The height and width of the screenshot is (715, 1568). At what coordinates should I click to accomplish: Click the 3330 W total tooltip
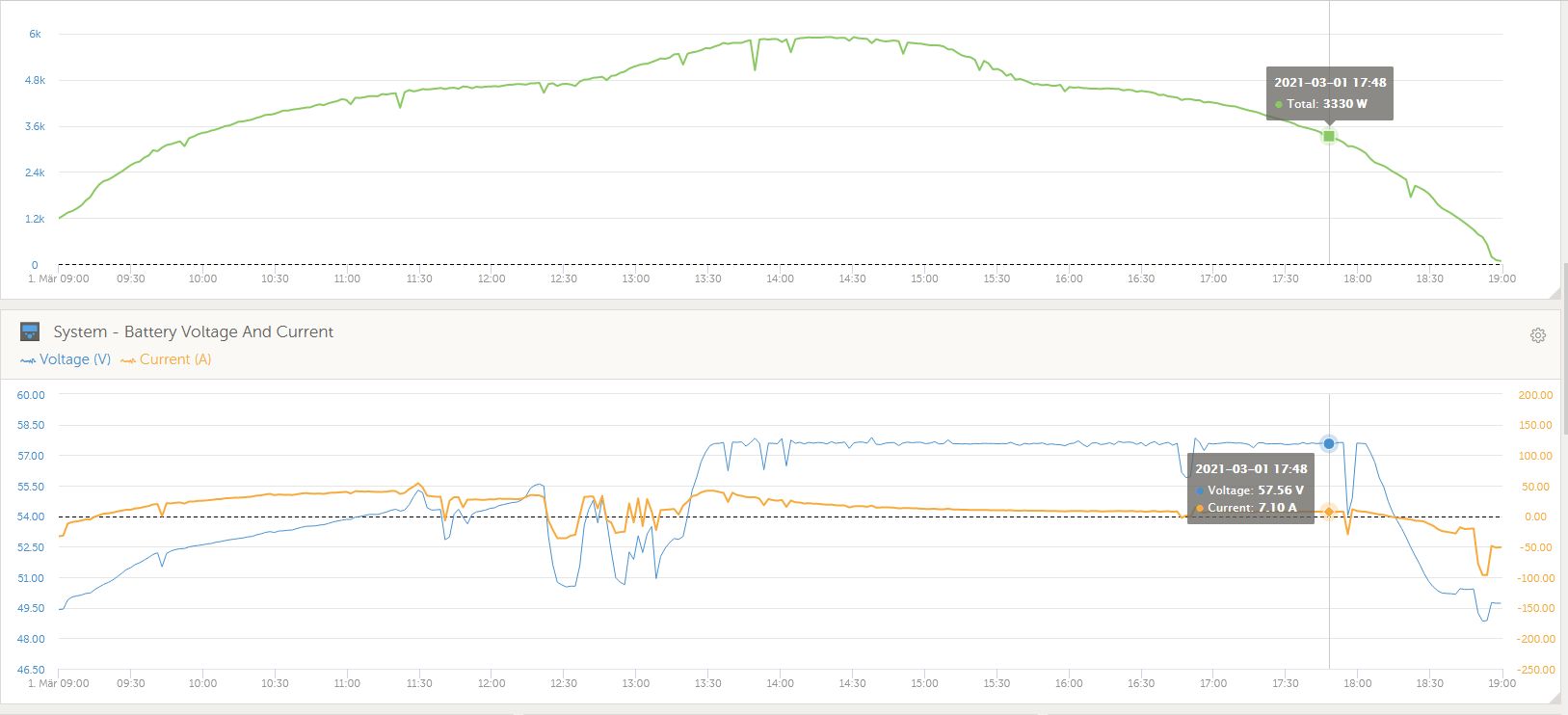[1329, 93]
